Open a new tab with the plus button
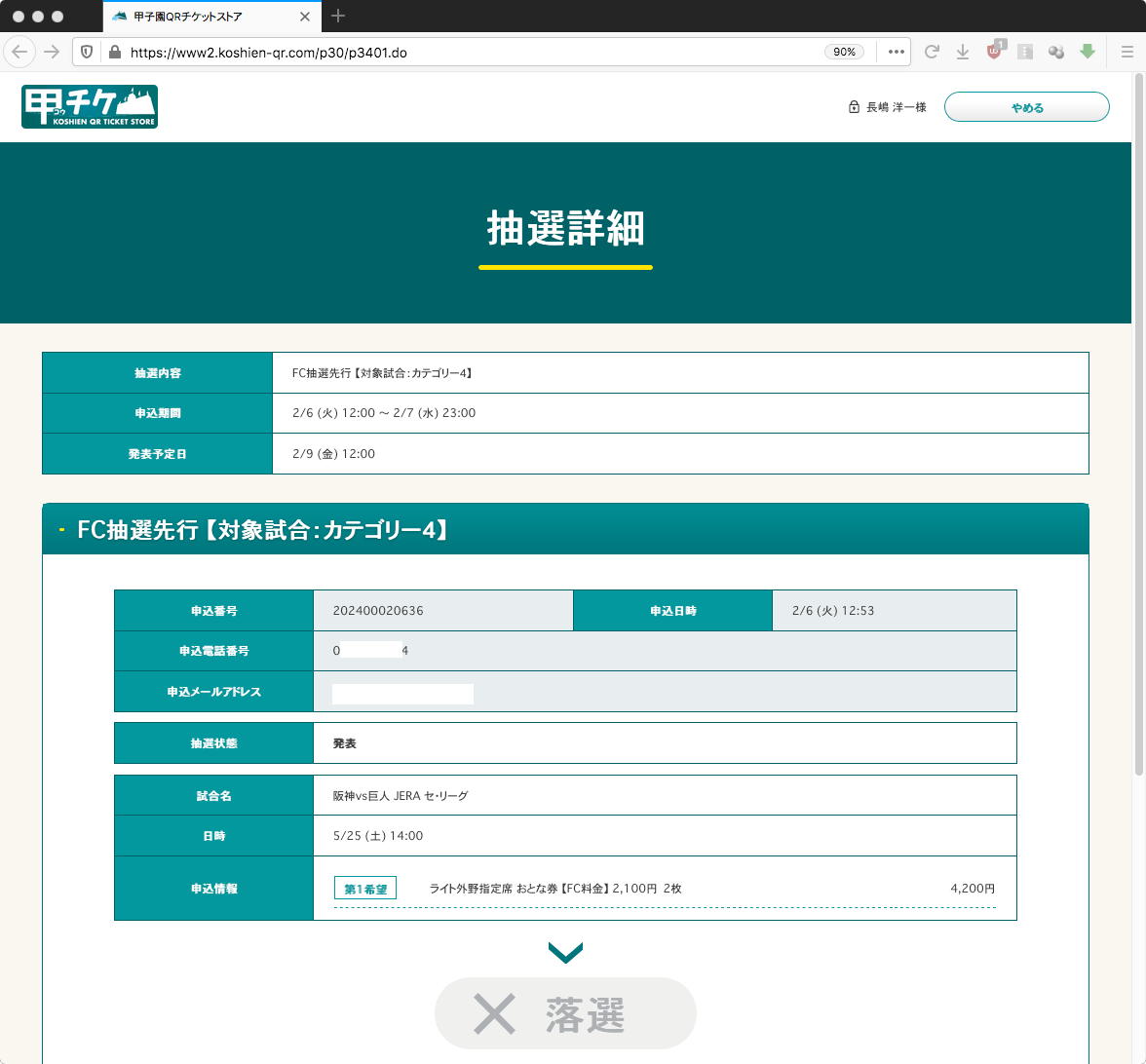Screen dimensions: 1146x1064 click(x=337, y=16)
